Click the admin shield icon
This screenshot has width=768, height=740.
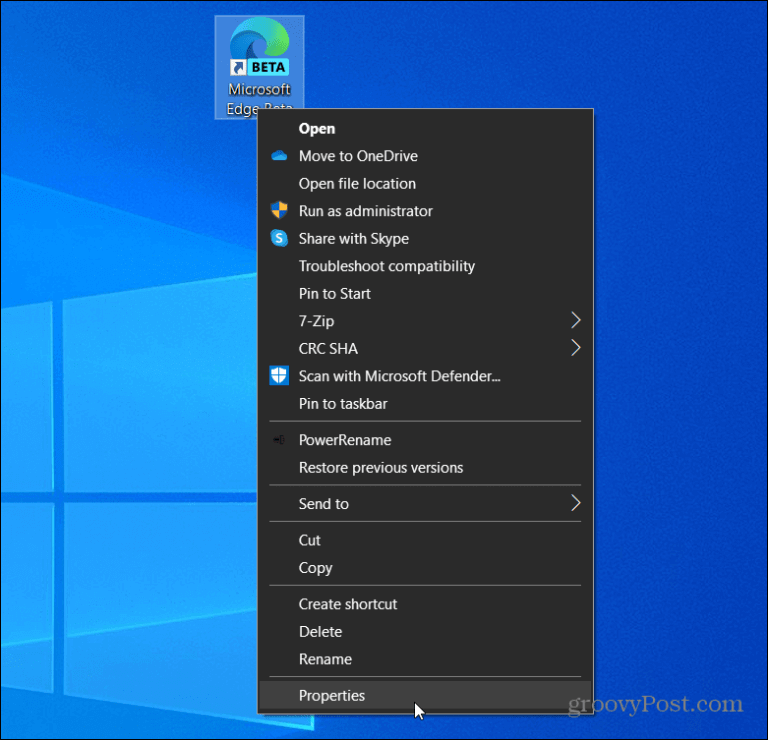pos(279,211)
